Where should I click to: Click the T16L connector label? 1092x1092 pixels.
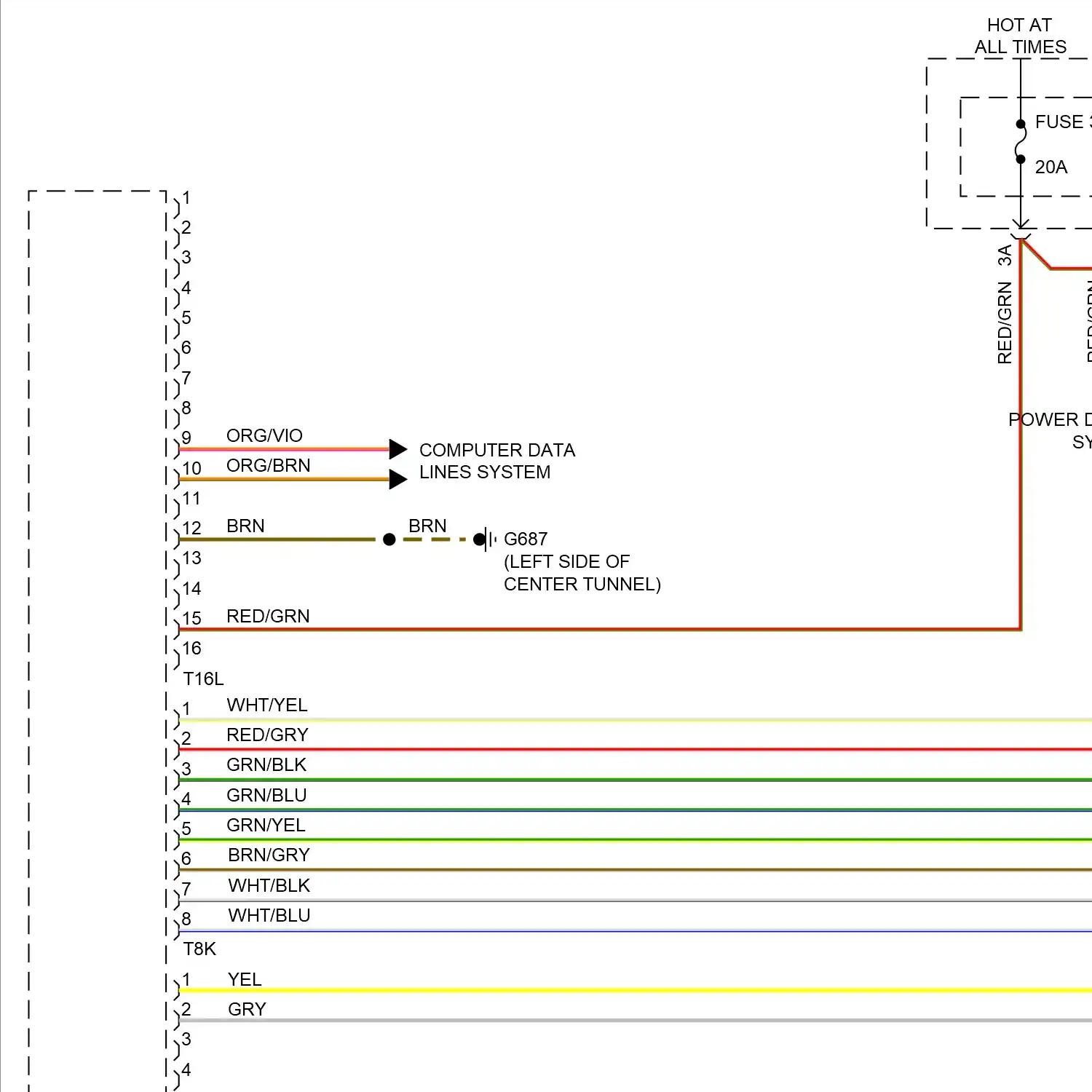click(x=203, y=678)
